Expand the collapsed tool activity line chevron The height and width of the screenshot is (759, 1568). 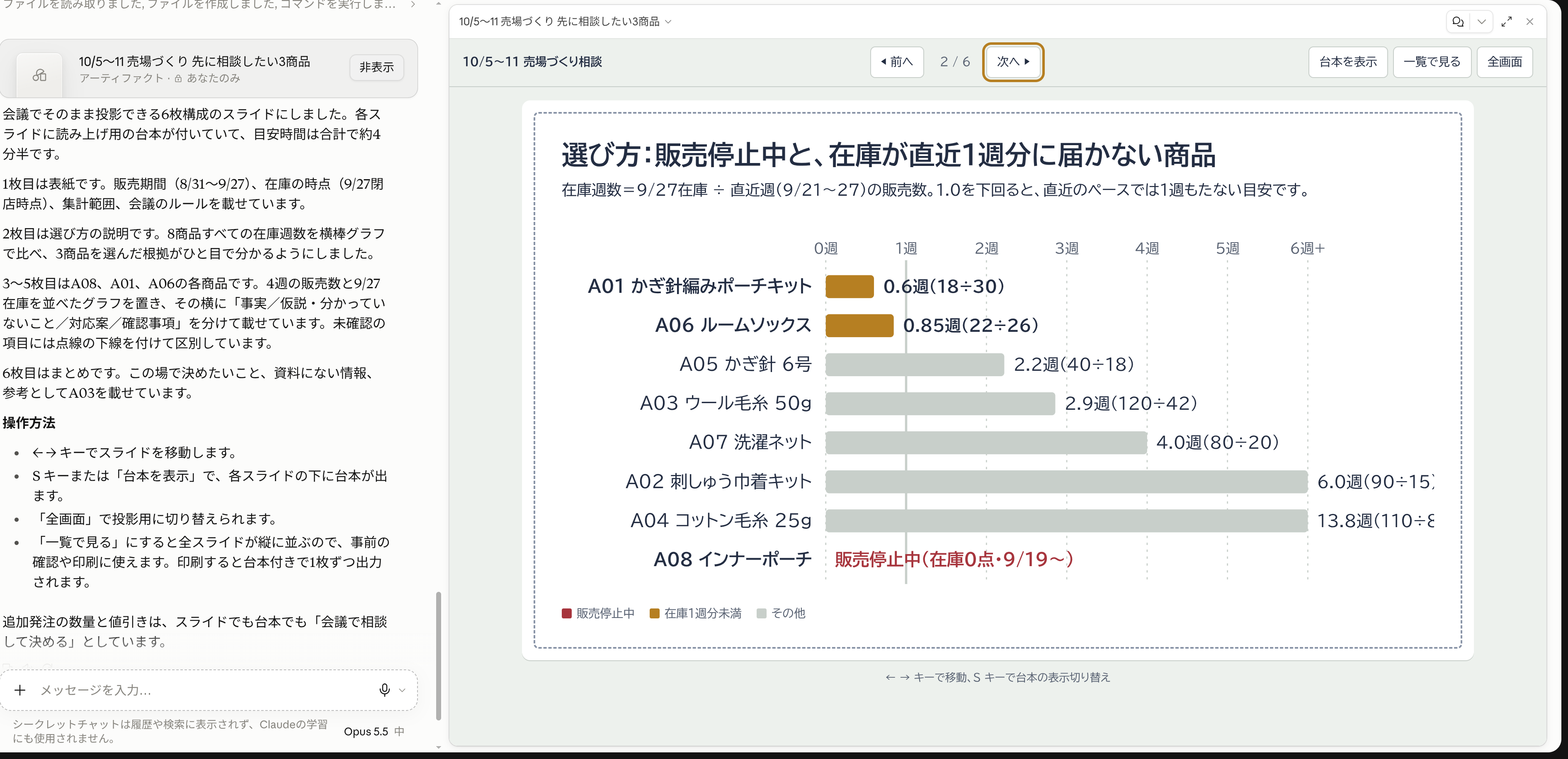click(413, 5)
